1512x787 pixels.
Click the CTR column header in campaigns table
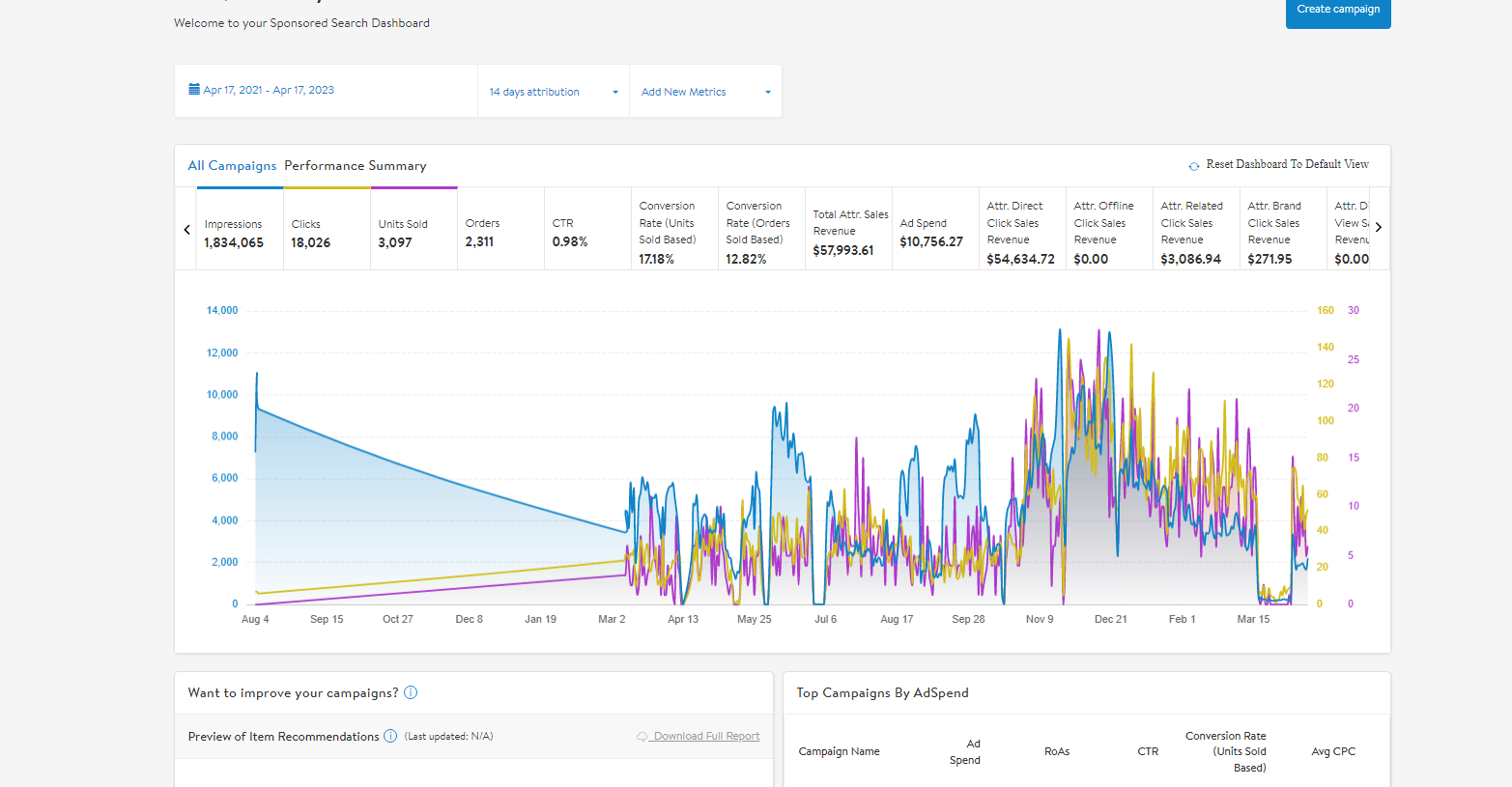coord(1148,751)
